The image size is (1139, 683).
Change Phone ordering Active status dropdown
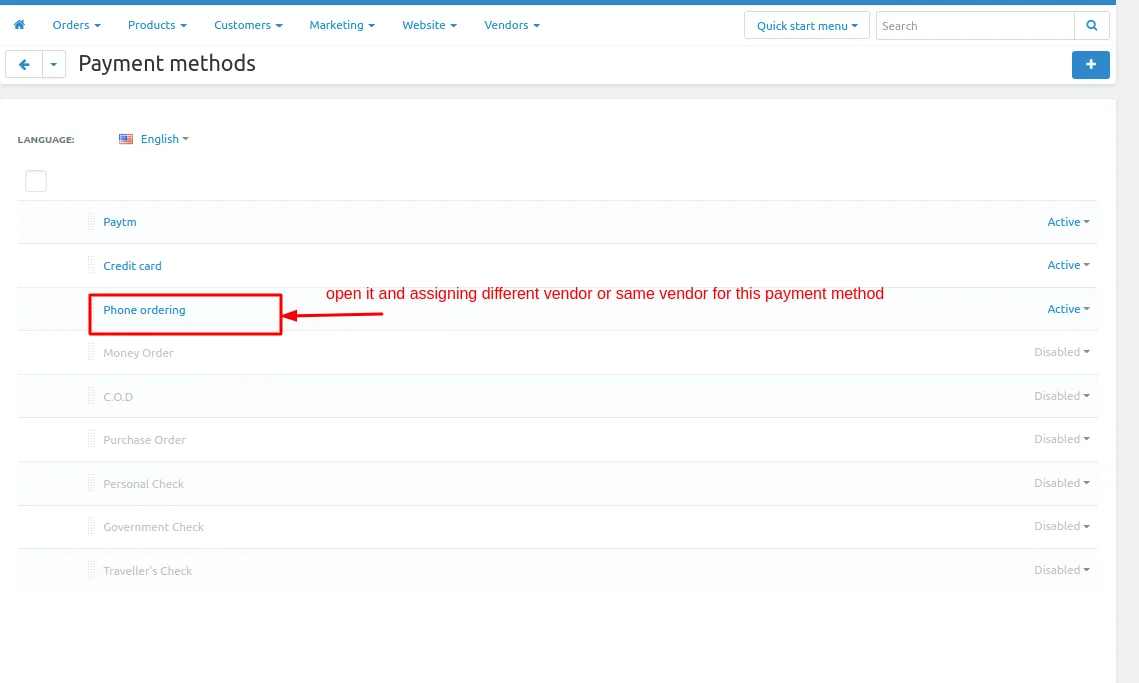[x=1068, y=309]
